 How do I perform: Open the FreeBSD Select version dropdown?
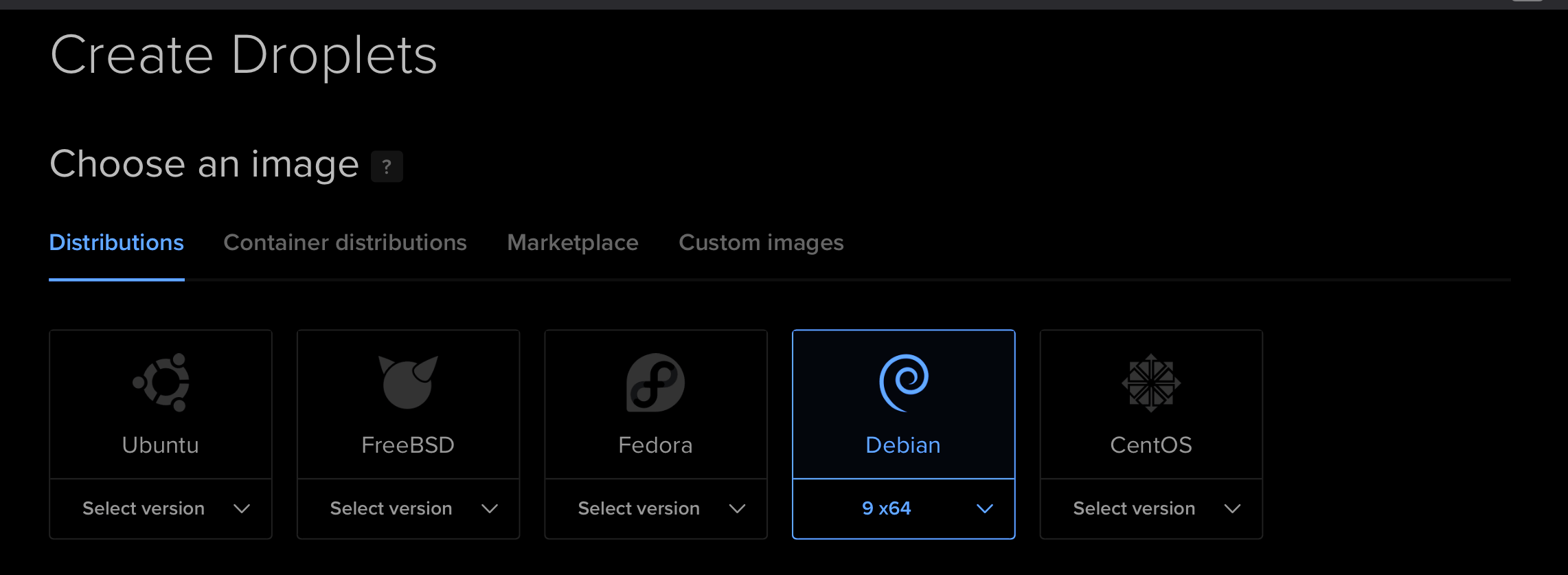click(408, 509)
